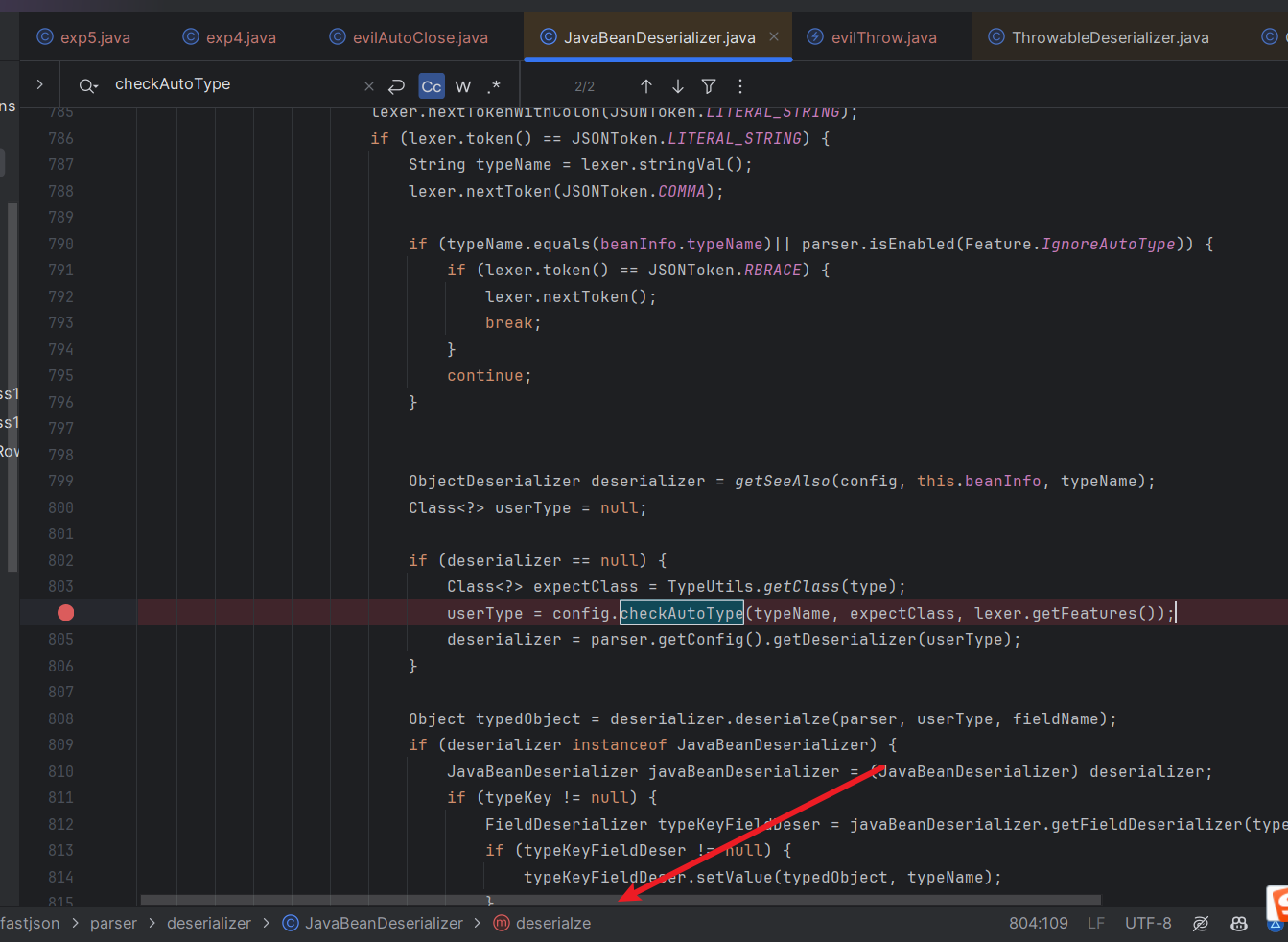This screenshot has height=942, width=1288.
Task: Change the UTF-8 file encoding
Action: pos(1148,923)
